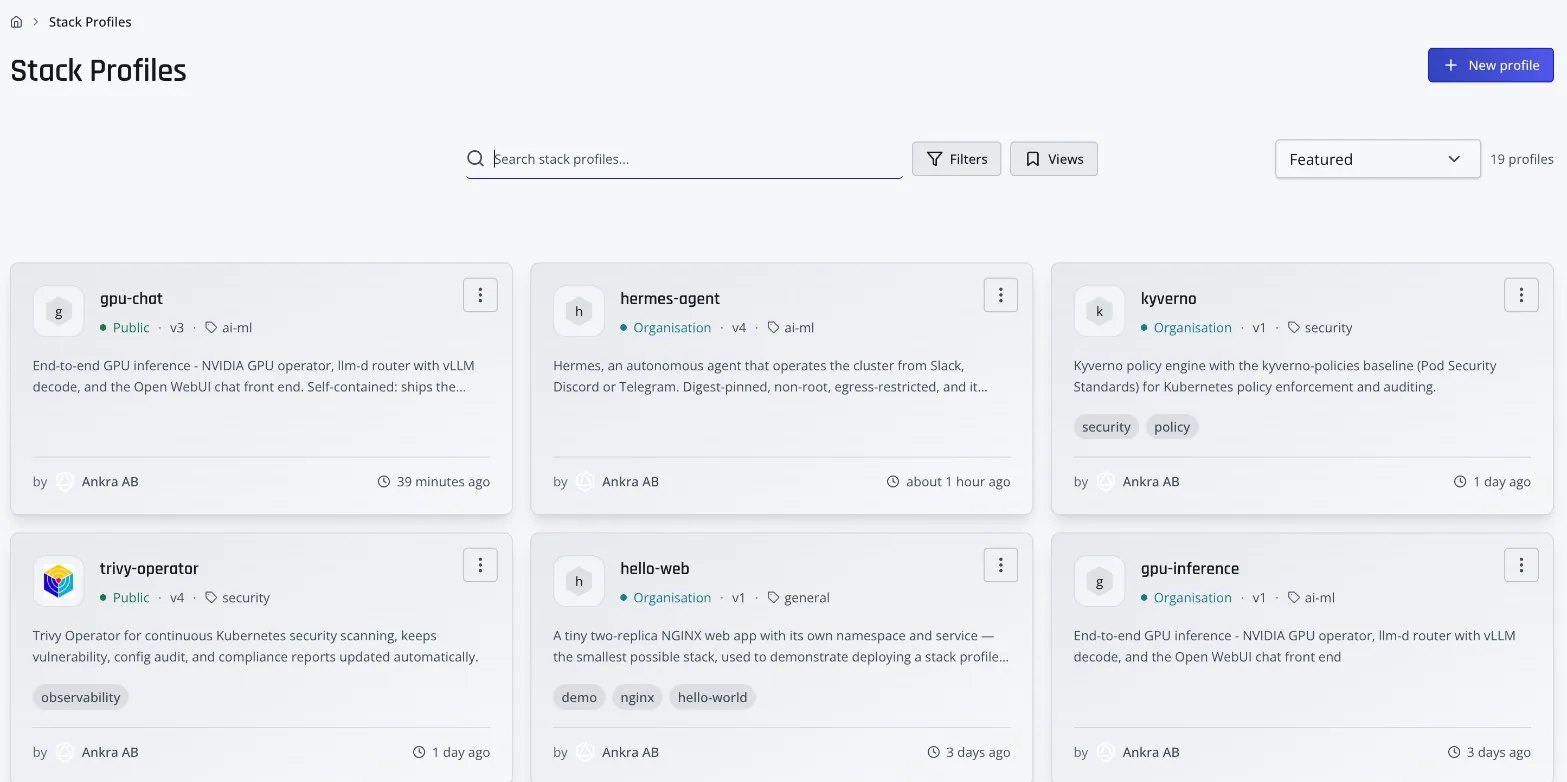Click Ankra AB logo on hello-web card

585,752
